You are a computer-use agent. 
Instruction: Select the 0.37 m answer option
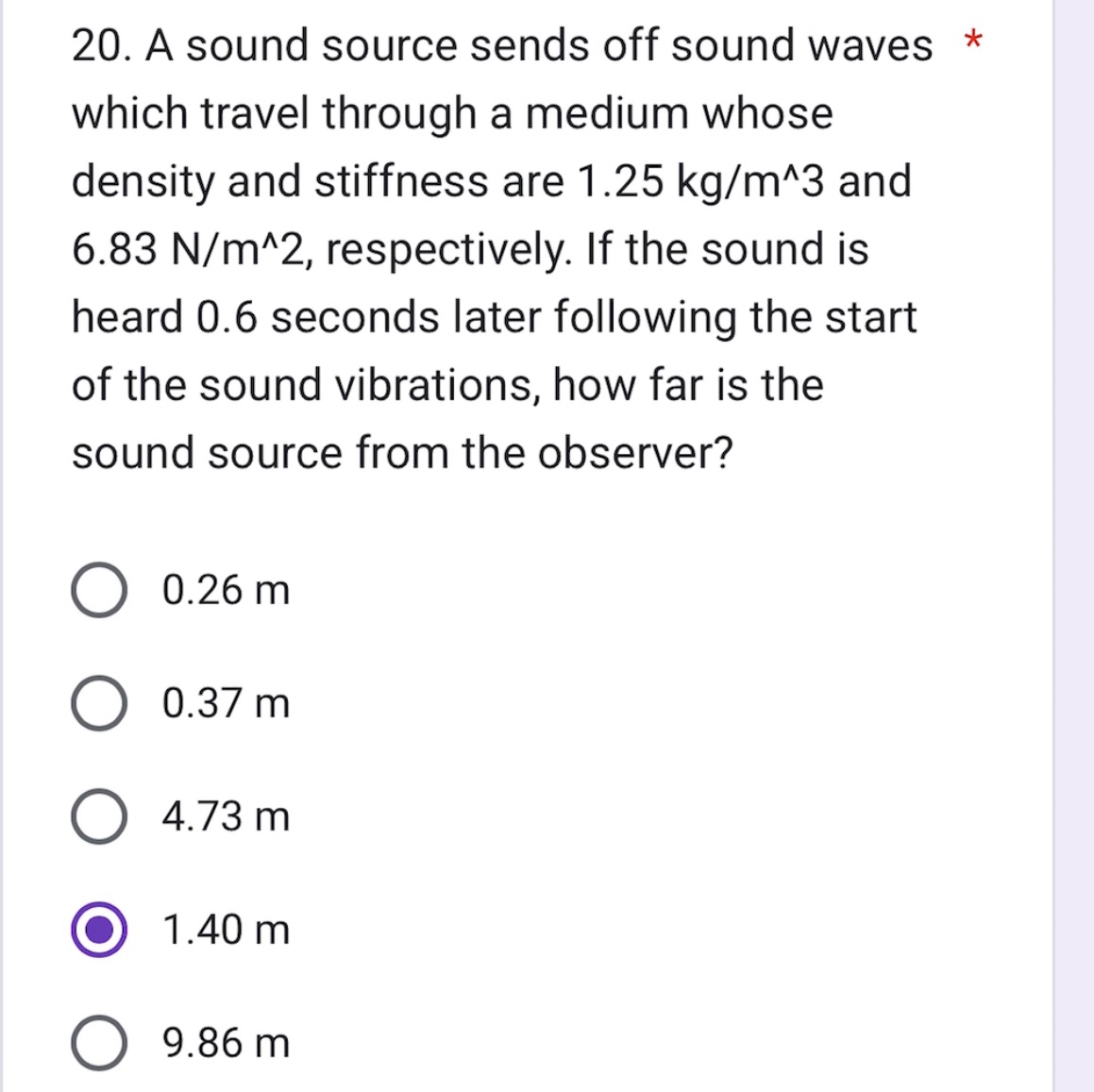pyautogui.click(x=100, y=705)
